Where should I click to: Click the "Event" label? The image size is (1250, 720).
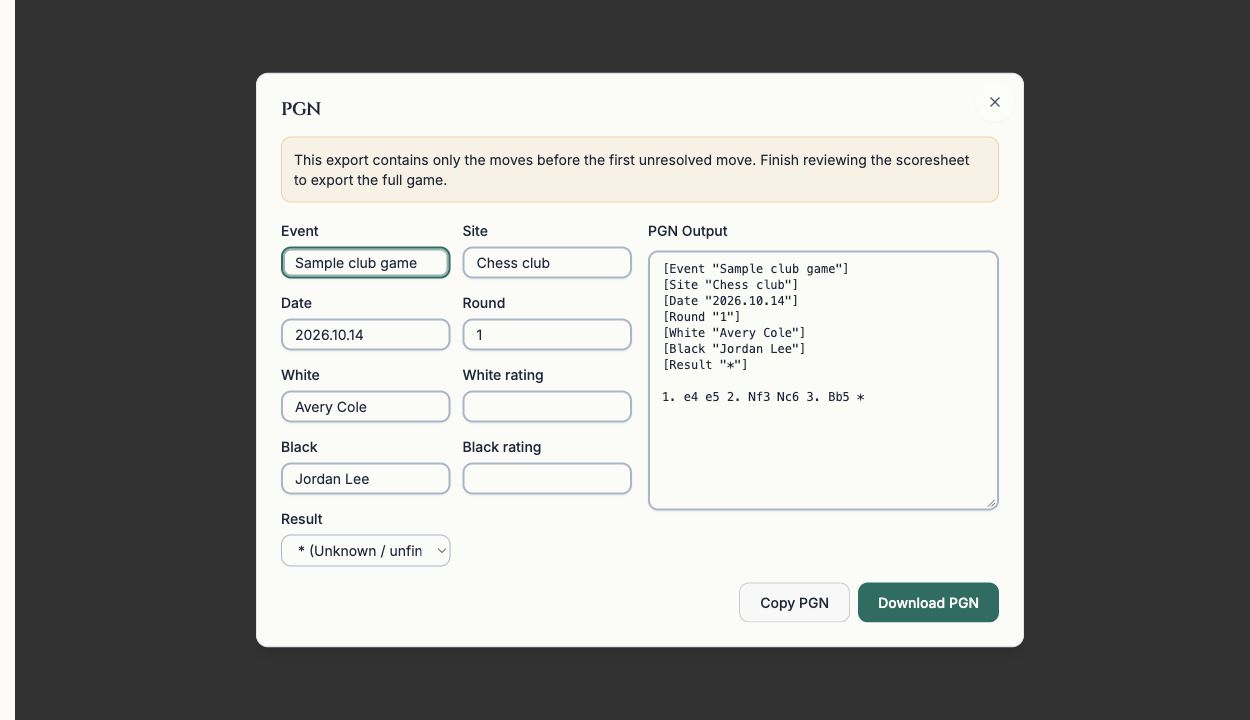(300, 231)
